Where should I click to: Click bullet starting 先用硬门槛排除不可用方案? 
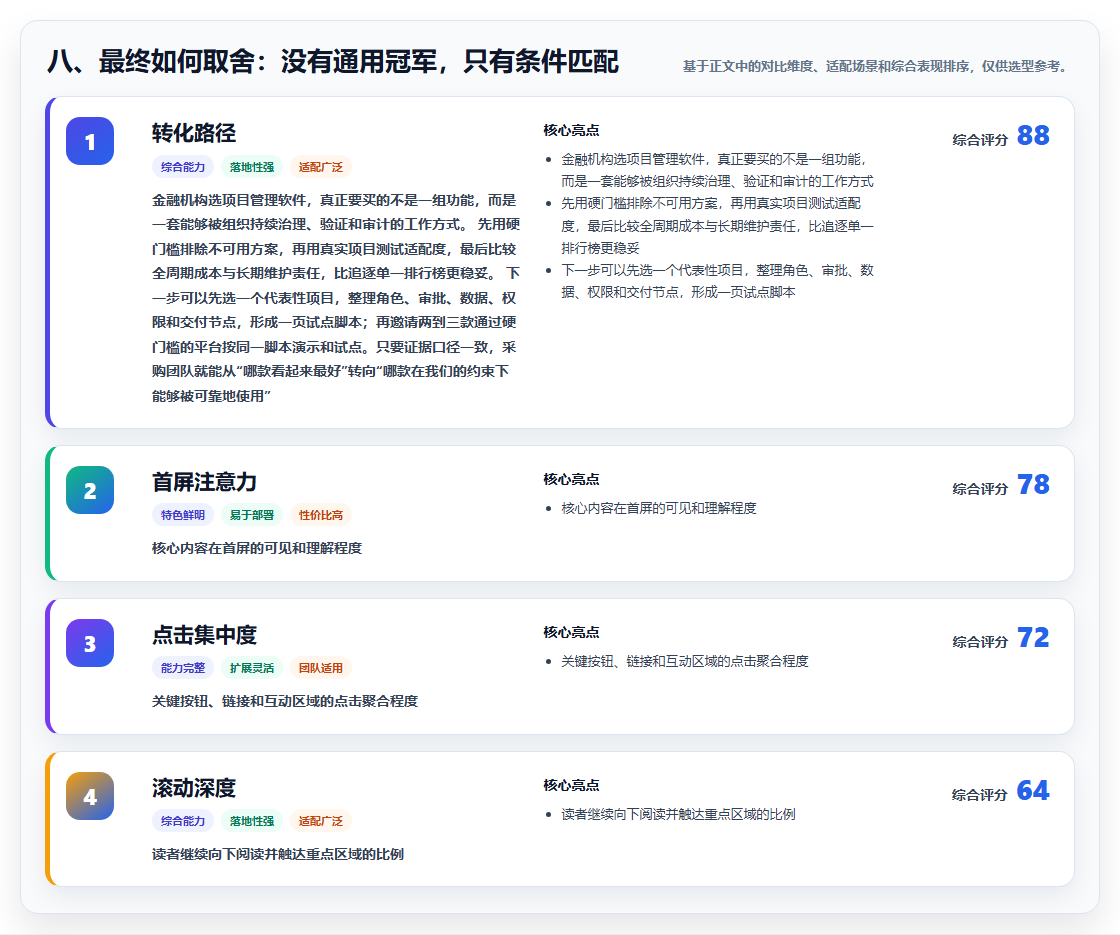click(717, 226)
